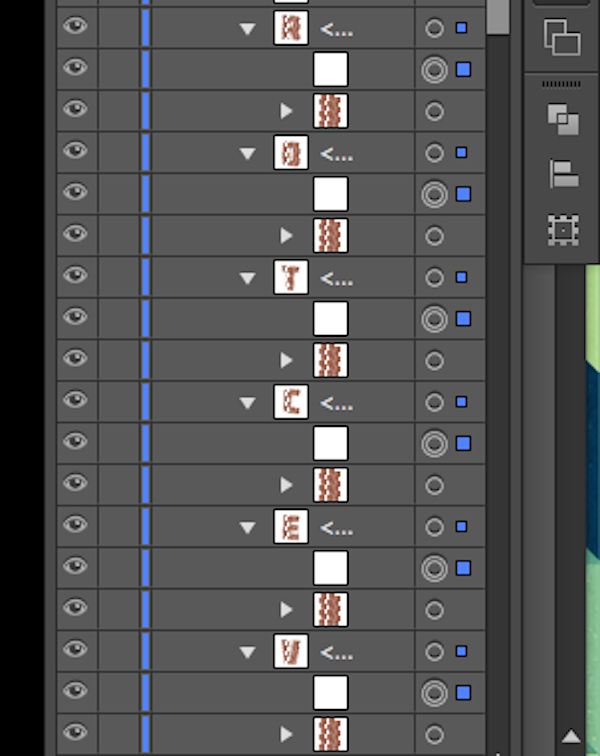The image size is (600, 756).
Task: Open the Pathfinder panel from the dock
Action: point(563,121)
